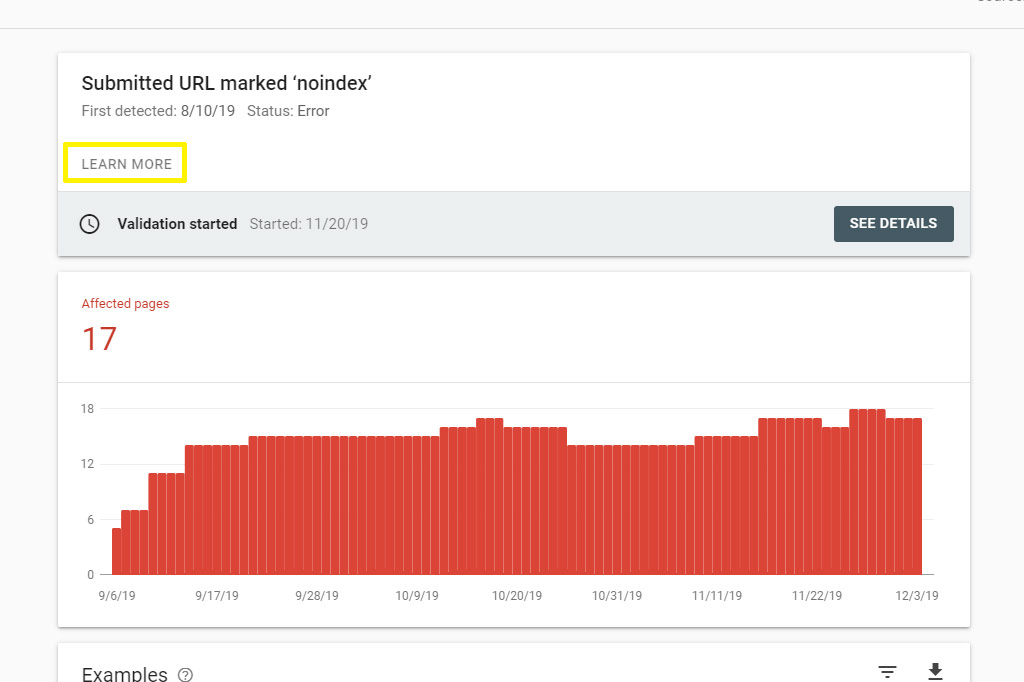
Task: Click the 11/22/19 axis date label
Action: (x=817, y=596)
